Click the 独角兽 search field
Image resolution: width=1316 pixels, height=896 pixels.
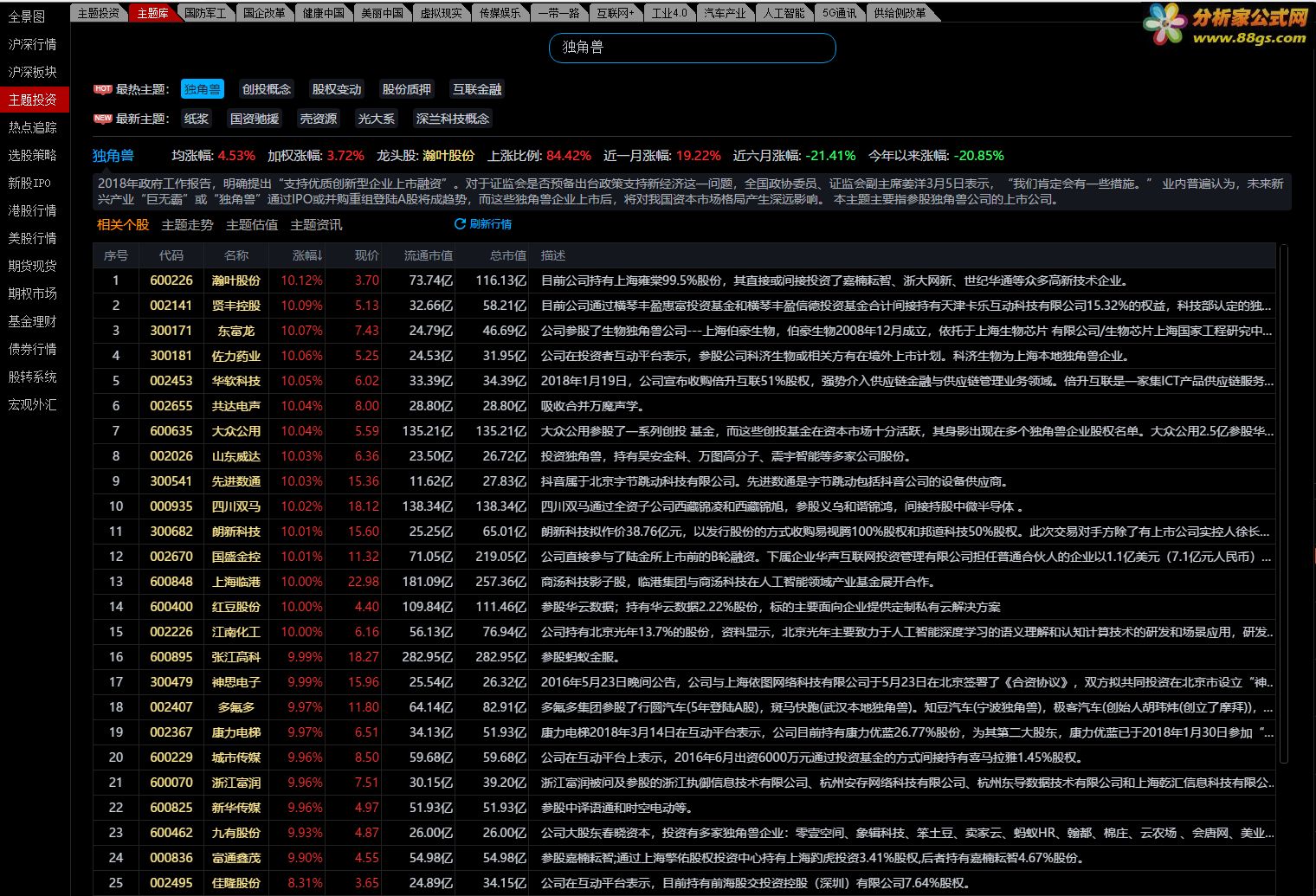[693, 48]
